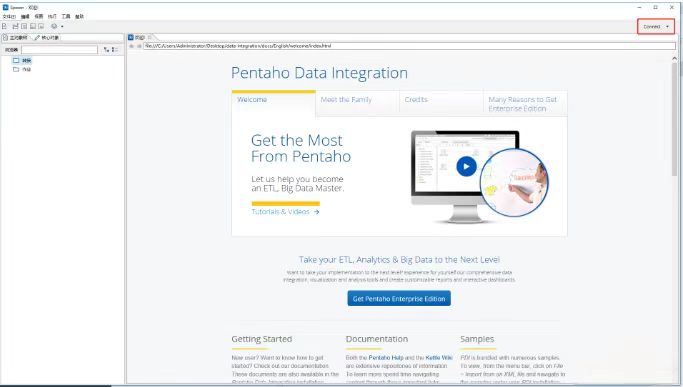
Task: Click the tree search input field
Action: coord(60,50)
